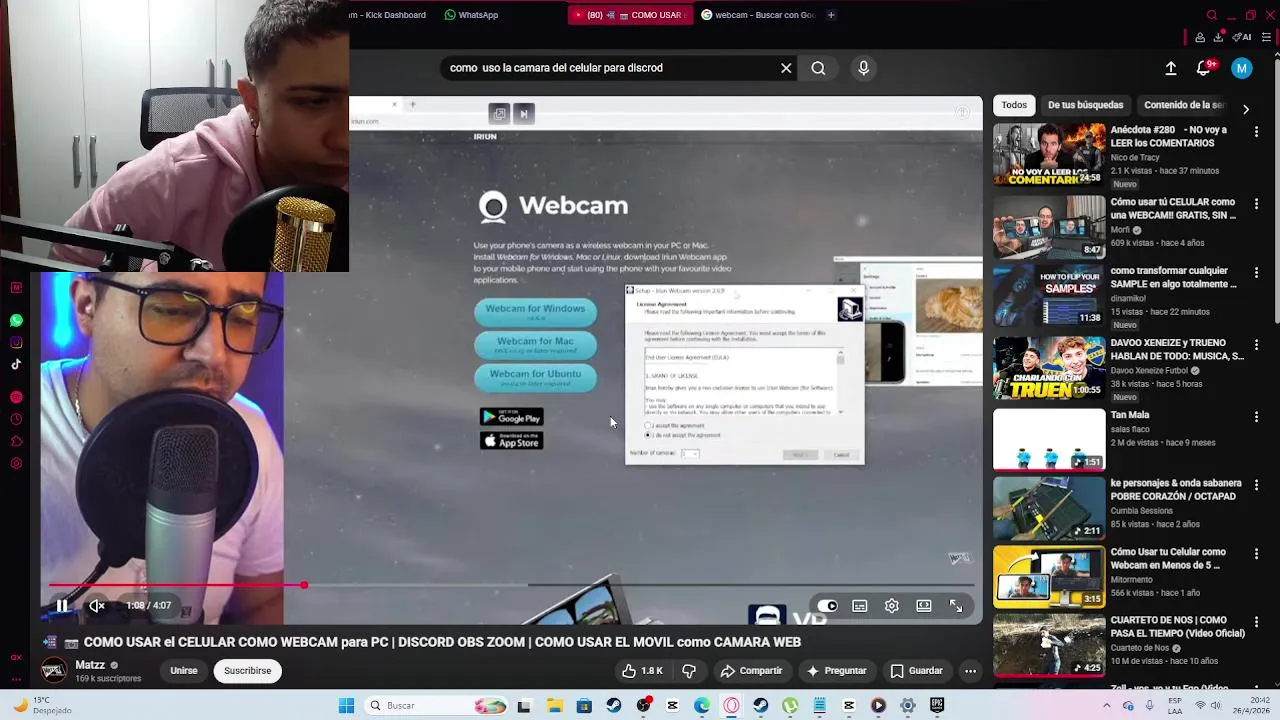Show hidden system tray icons
The width and height of the screenshot is (1280, 720).
coord(1108,706)
